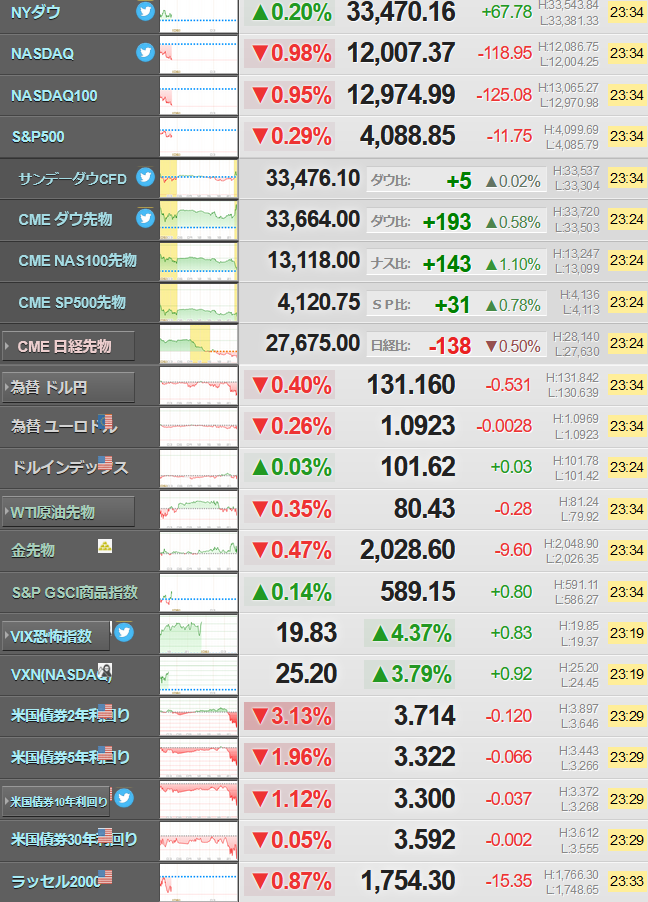This screenshot has height=902, width=648.
Task: Open the CME SP500先物 link
Action: 72,302
